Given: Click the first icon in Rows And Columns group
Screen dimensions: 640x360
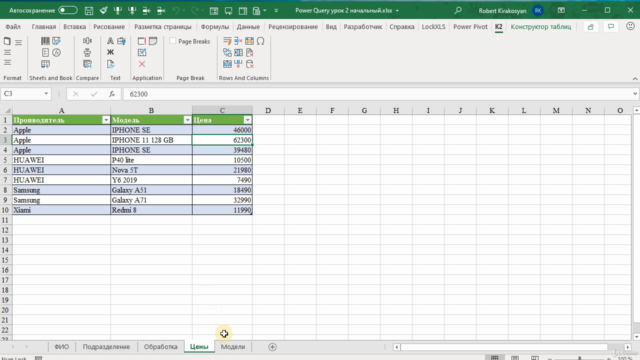Looking at the screenshot, I should click(x=227, y=41).
